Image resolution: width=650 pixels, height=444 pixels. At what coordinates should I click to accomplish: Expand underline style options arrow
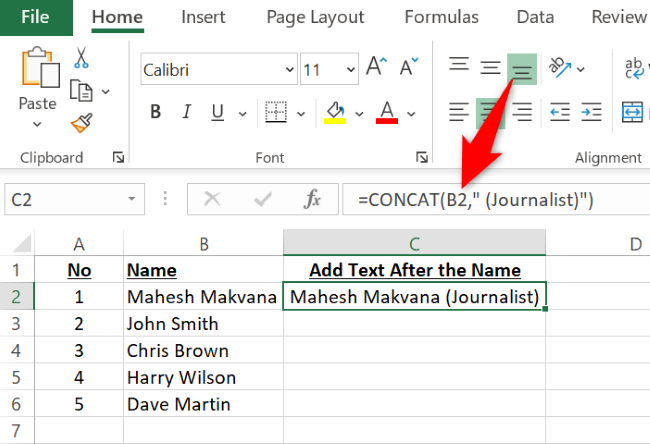tap(243, 114)
